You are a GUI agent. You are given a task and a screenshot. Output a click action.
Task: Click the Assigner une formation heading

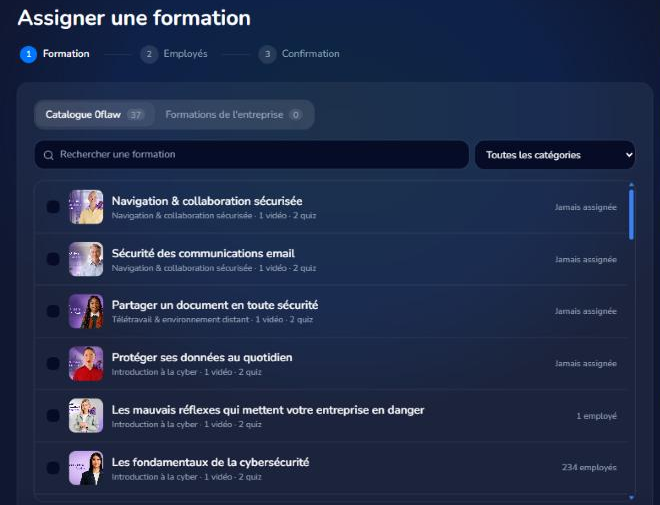pyautogui.click(x=134, y=18)
